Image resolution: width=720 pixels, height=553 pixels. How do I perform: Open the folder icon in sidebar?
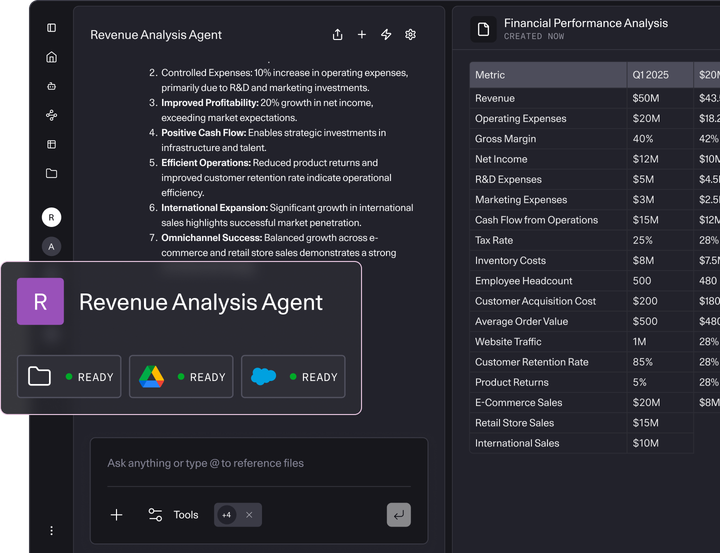tap(51, 173)
